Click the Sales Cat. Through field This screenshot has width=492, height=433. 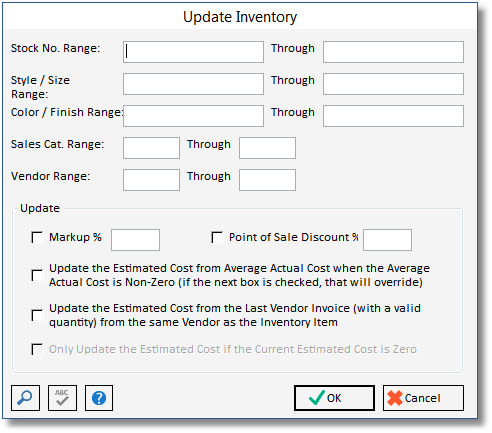267,148
